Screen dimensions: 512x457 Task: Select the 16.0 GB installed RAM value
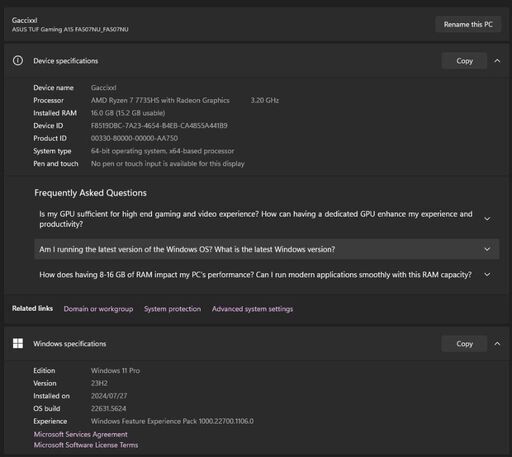[128, 113]
